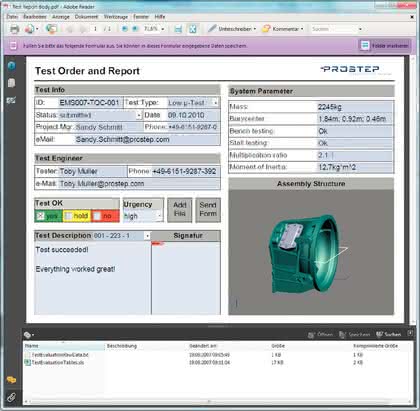Viewport: 420px width, 411px height.
Task: Expand the Unterschreiben dropdown arrow
Action: pos(255,29)
